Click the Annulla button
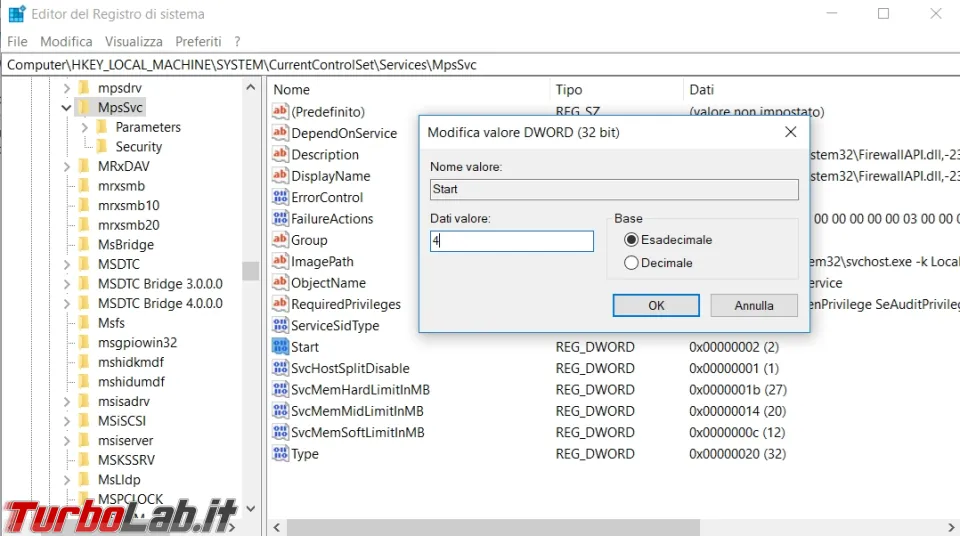 click(x=754, y=305)
